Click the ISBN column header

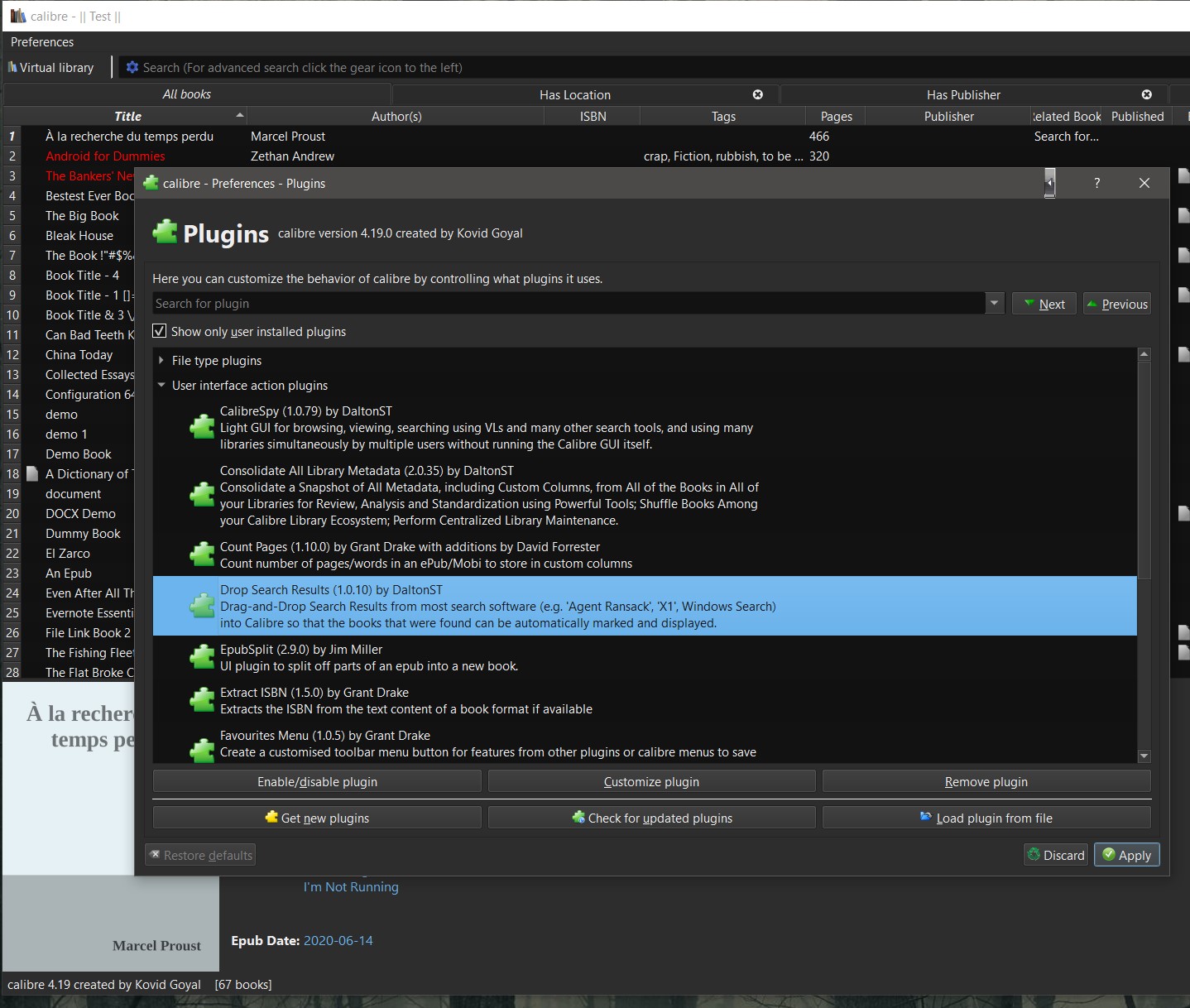[593, 116]
